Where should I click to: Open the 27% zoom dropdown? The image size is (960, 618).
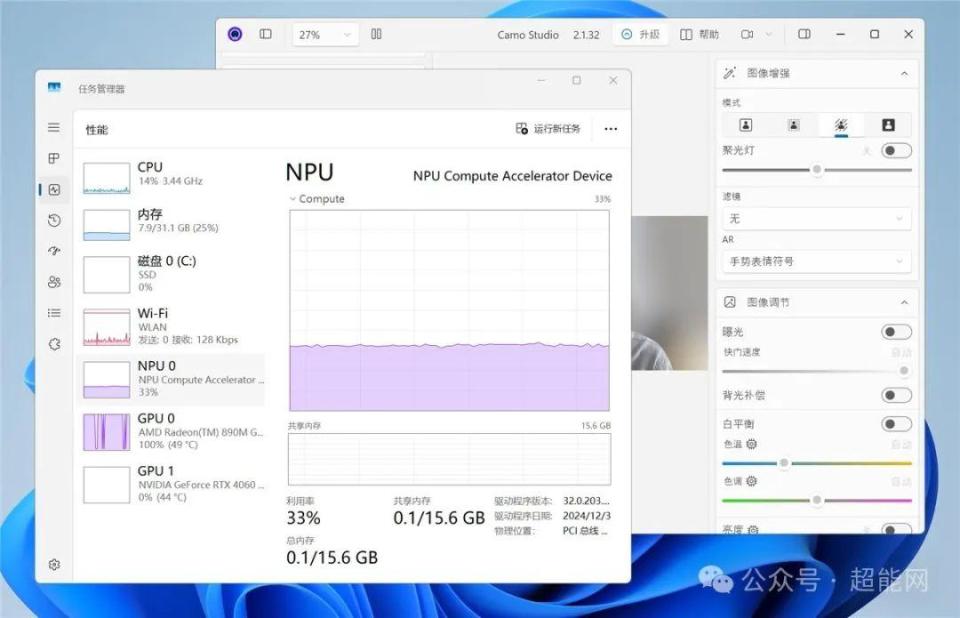click(325, 34)
